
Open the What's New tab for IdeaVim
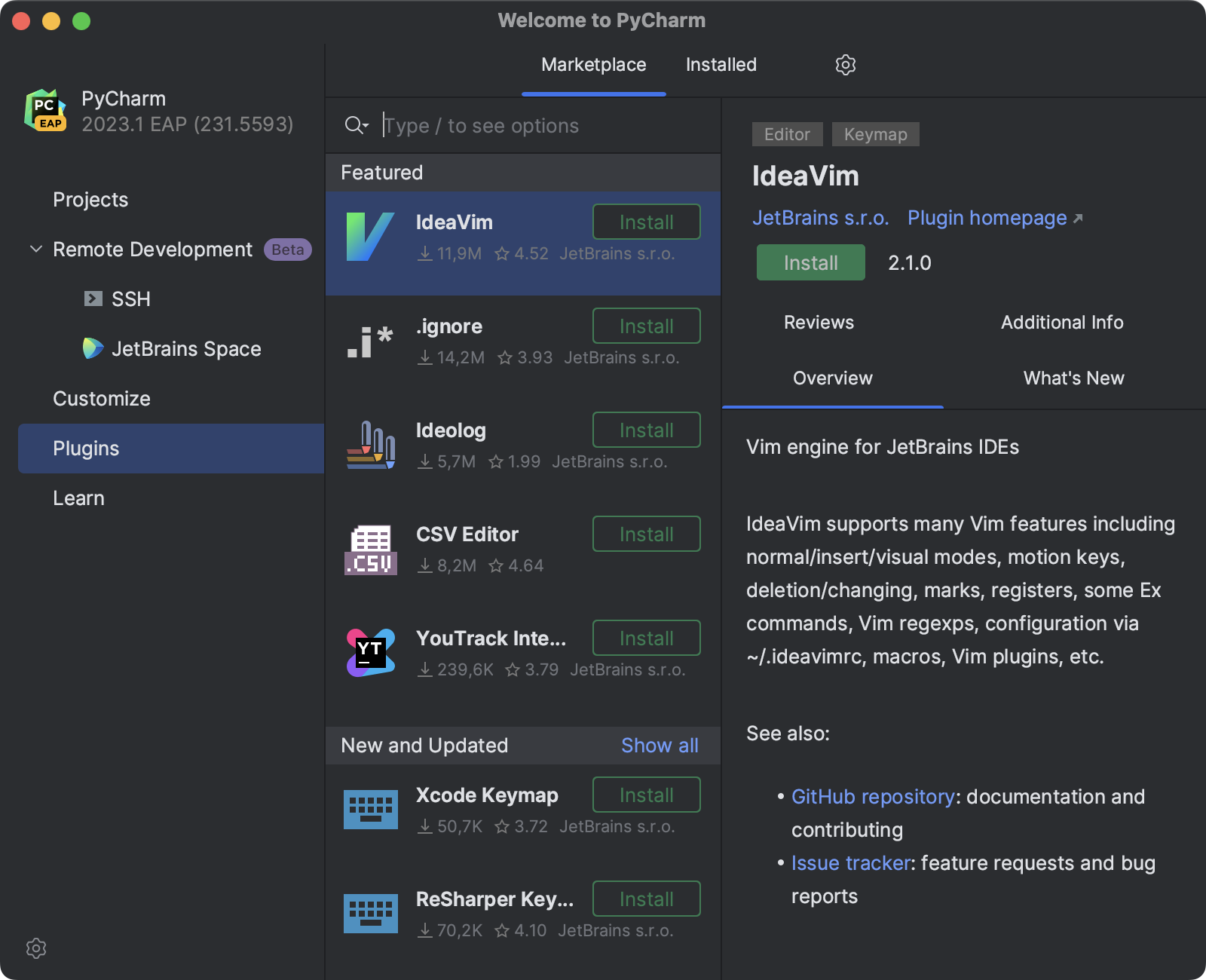(1073, 378)
